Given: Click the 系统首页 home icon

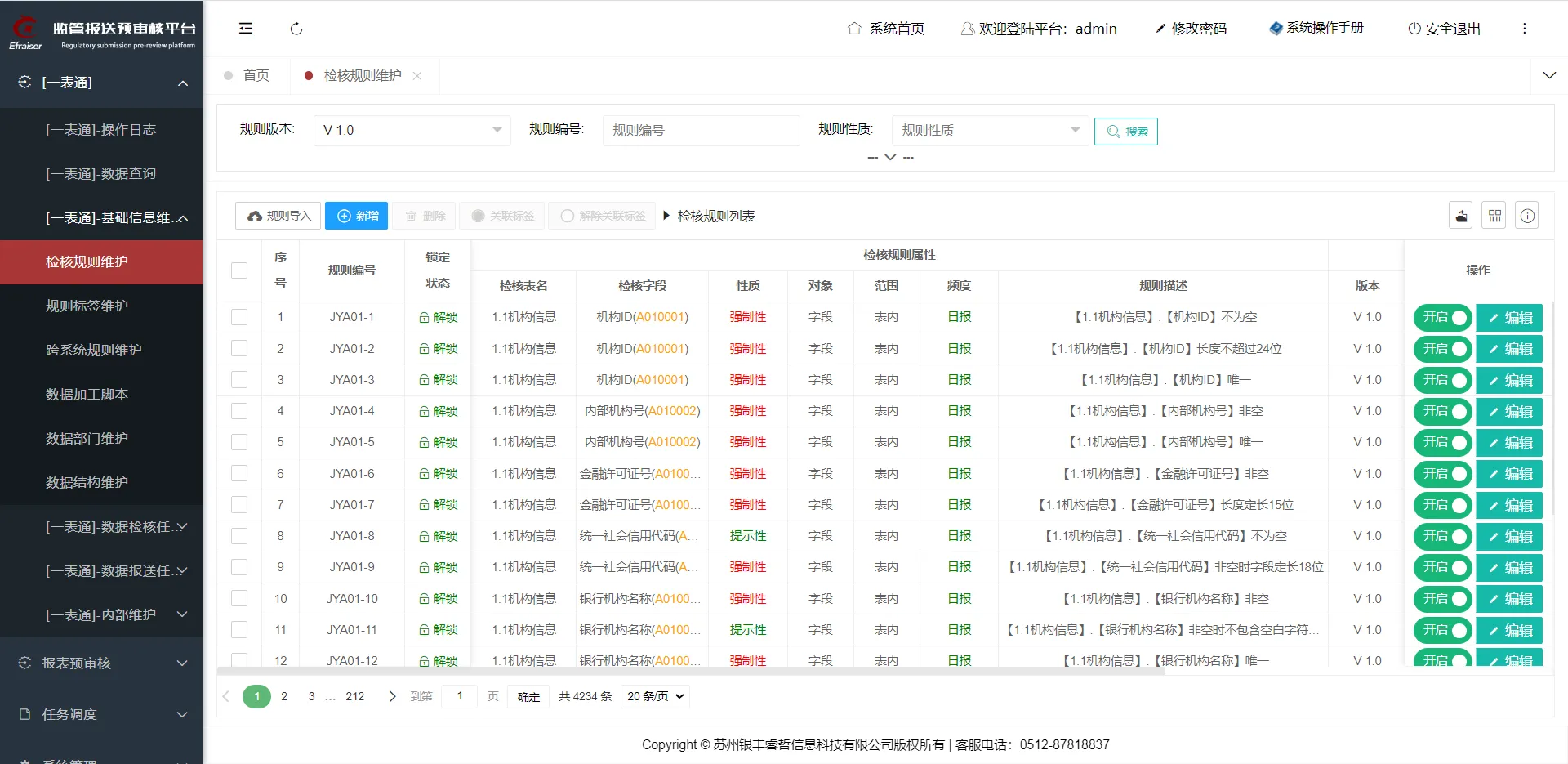Looking at the screenshot, I should 854,29.
